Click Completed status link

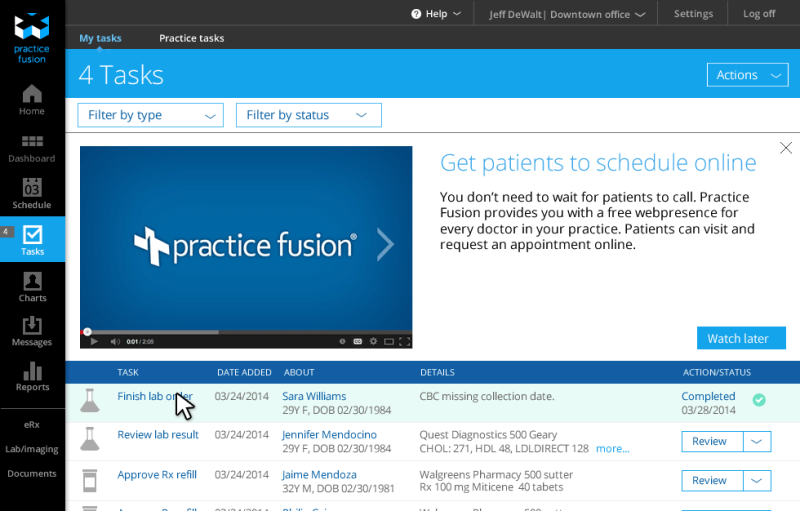(x=708, y=396)
